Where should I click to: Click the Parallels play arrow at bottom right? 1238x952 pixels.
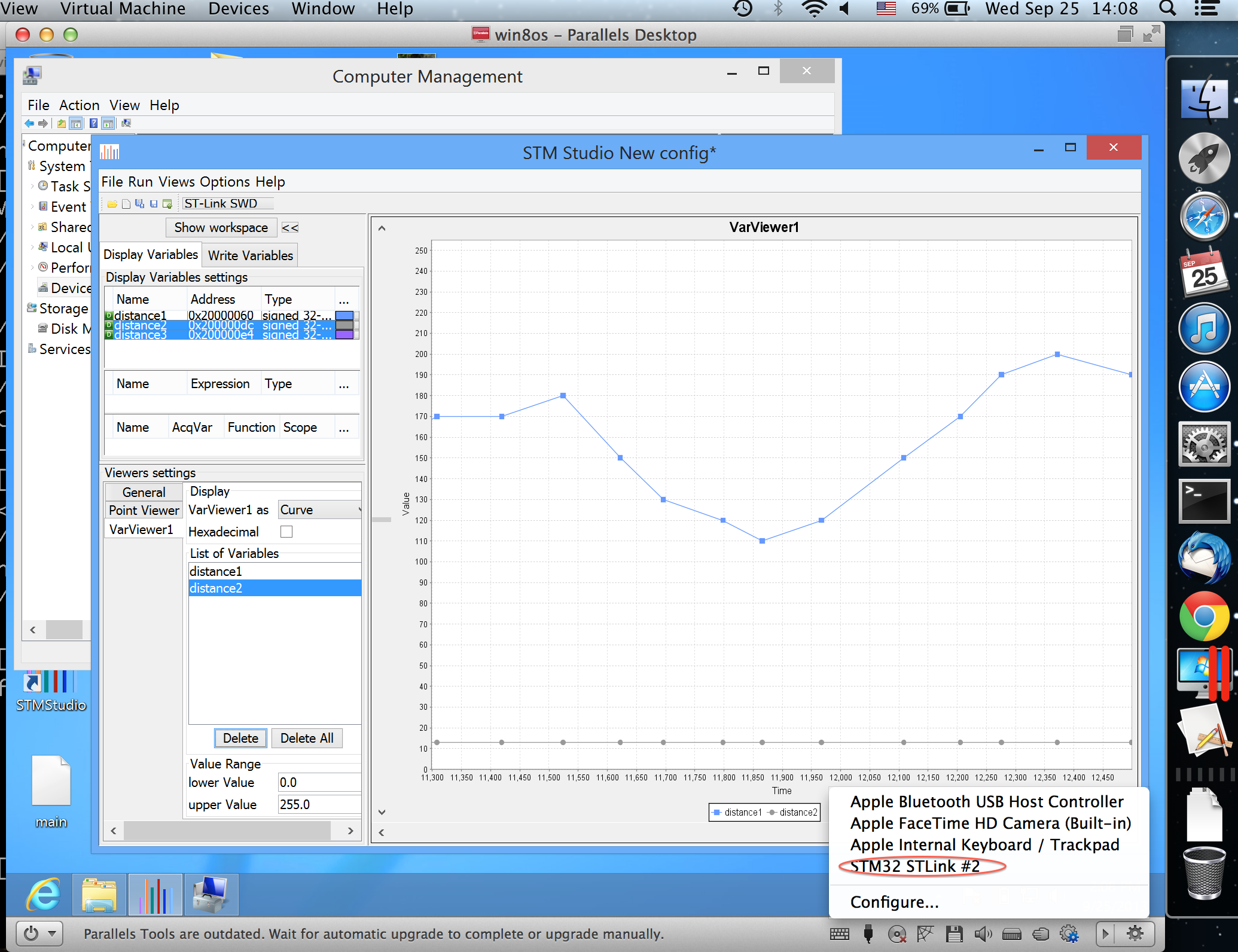pyautogui.click(x=1105, y=933)
